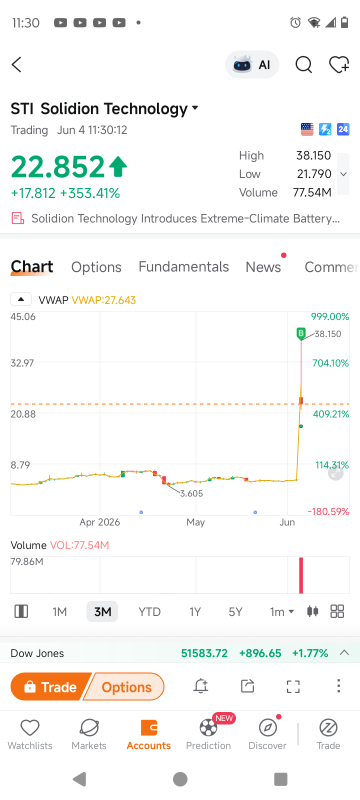Tap the share icon in bottom toolbar
The image size is (360, 800).
click(x=247, y=686)
